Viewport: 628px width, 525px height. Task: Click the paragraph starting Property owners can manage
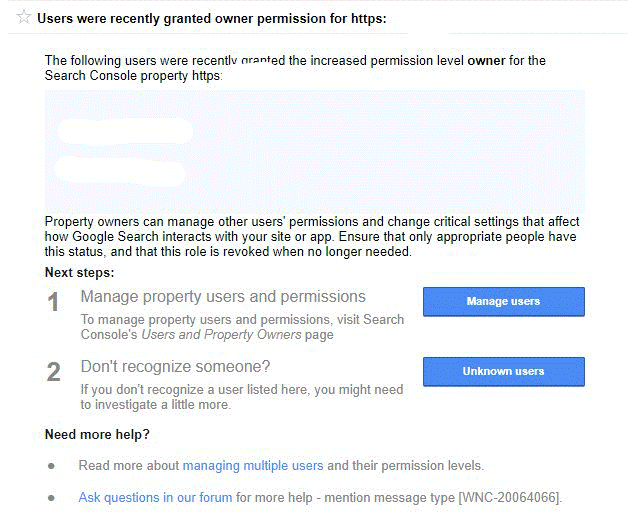click(x=312, y=237)
